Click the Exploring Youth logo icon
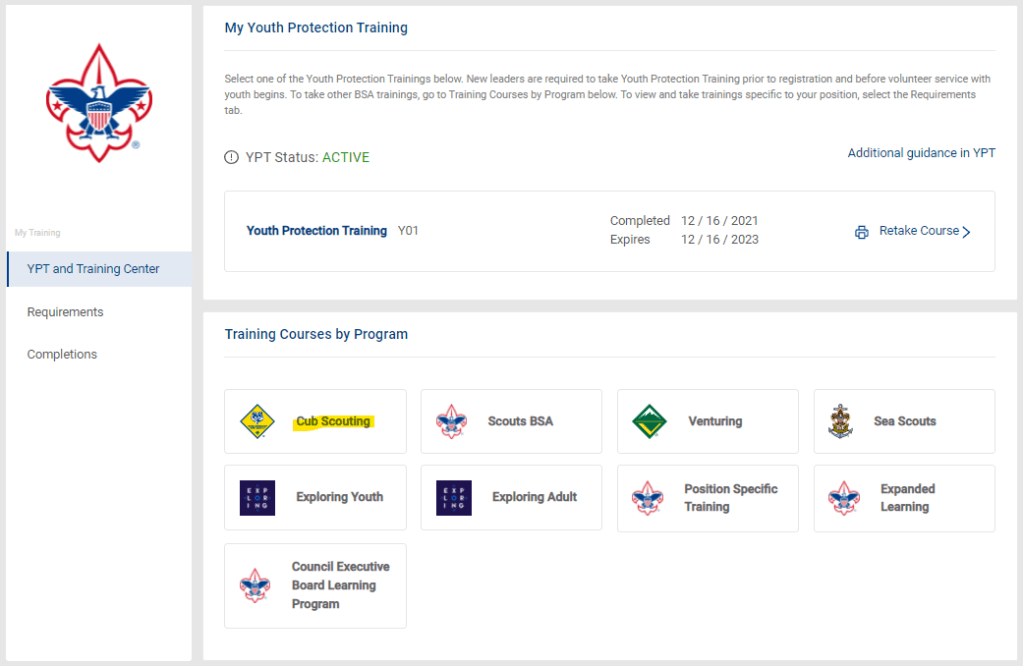The image size is (1023, 666). tap(257, 497)
